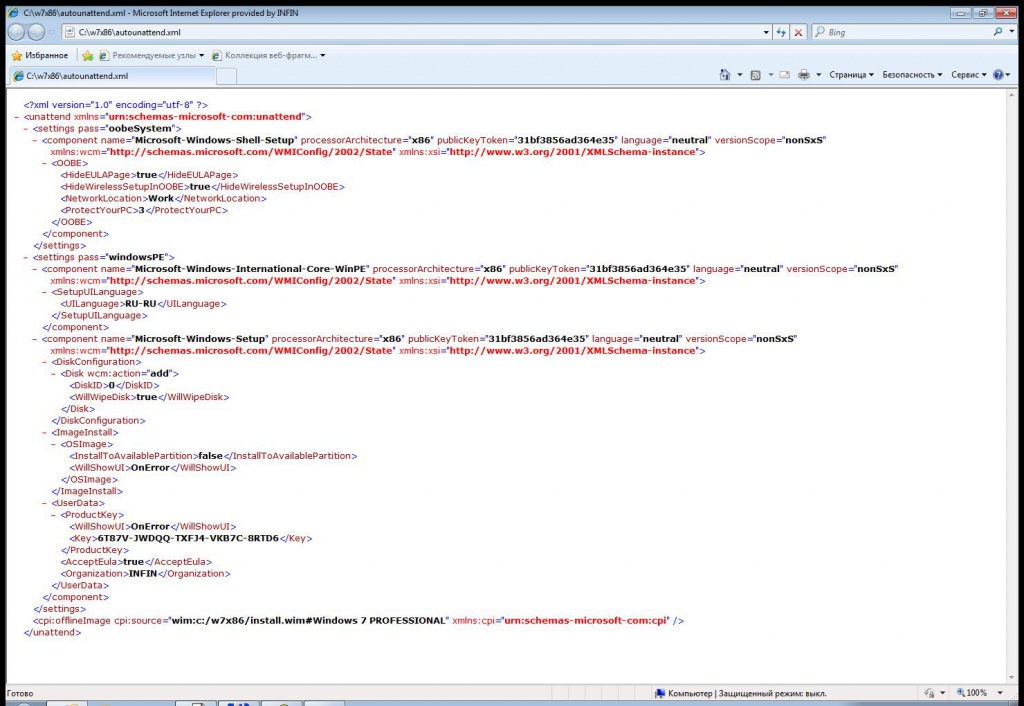Collapse the ImageInstall node
Screen dimensions: 1024x706
(44, 432)
